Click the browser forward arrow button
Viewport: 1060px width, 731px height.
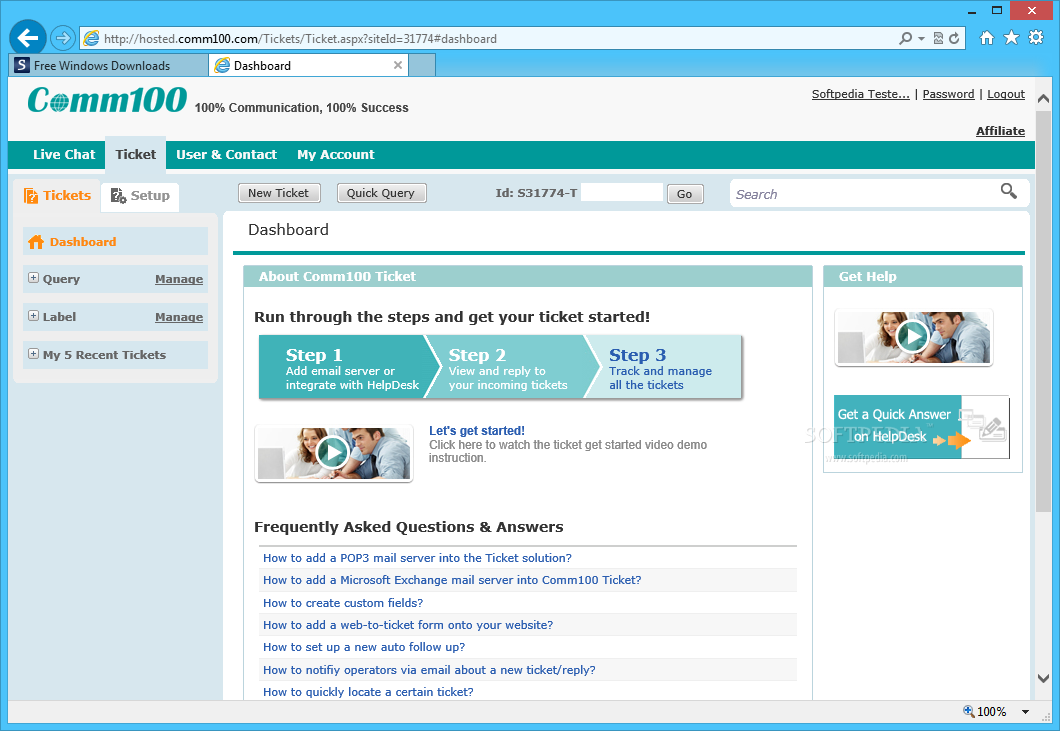coord(63,38)
